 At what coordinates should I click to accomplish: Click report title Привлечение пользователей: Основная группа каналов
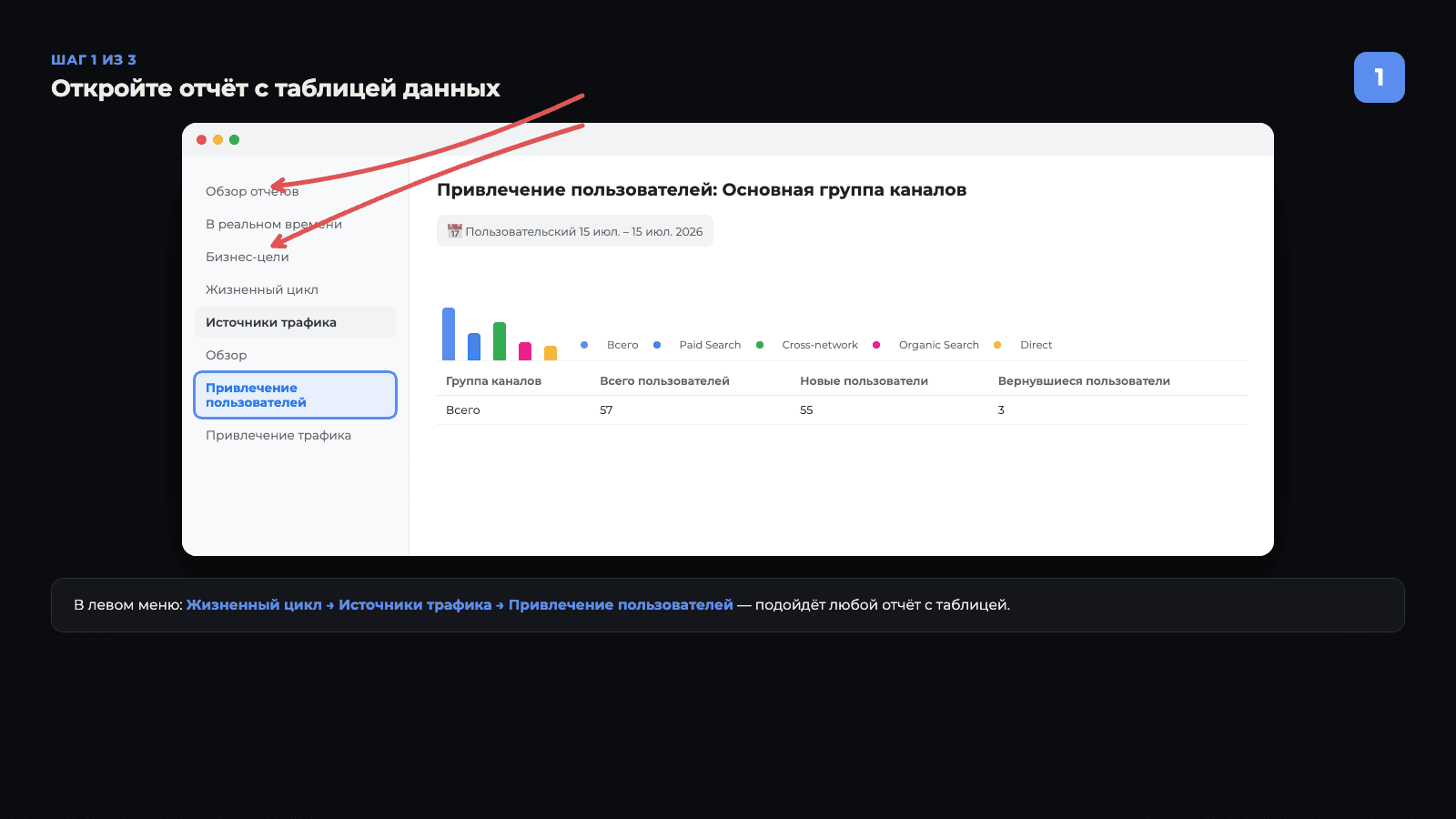pyautogui.click(x=702, y=190)
